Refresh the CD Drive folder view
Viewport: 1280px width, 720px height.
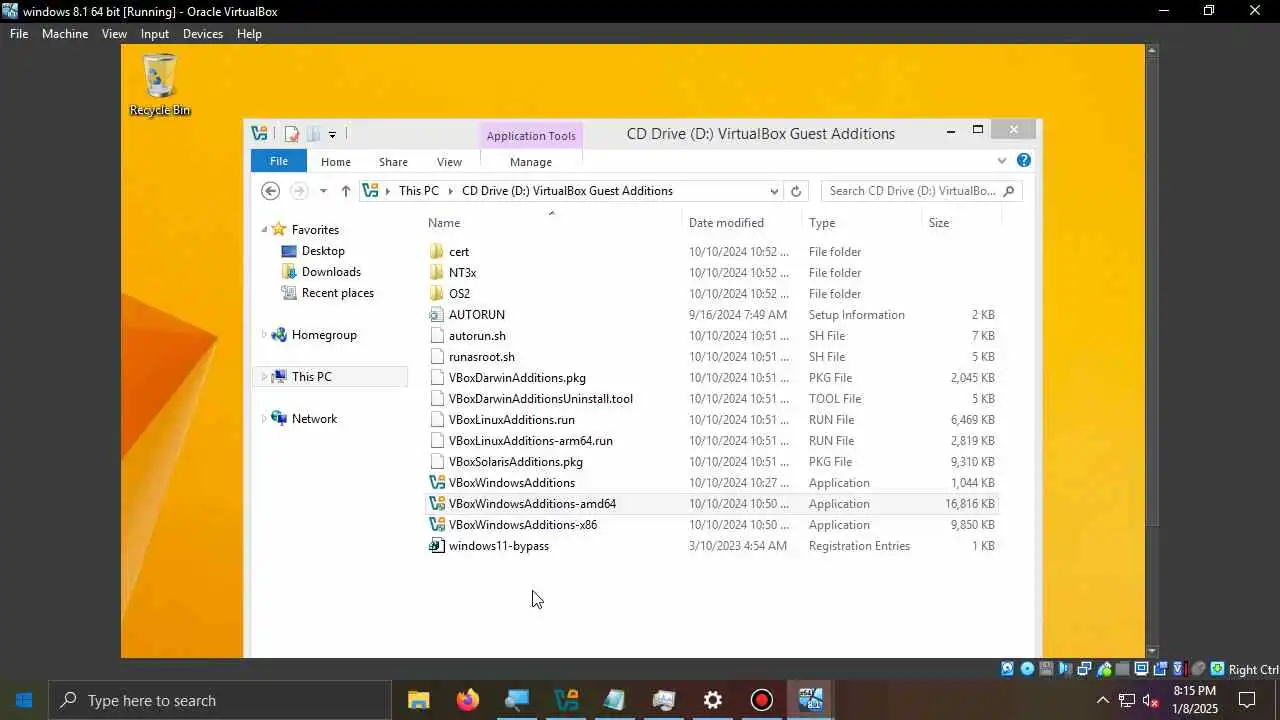pyautogui.click(x=796, y=191)
